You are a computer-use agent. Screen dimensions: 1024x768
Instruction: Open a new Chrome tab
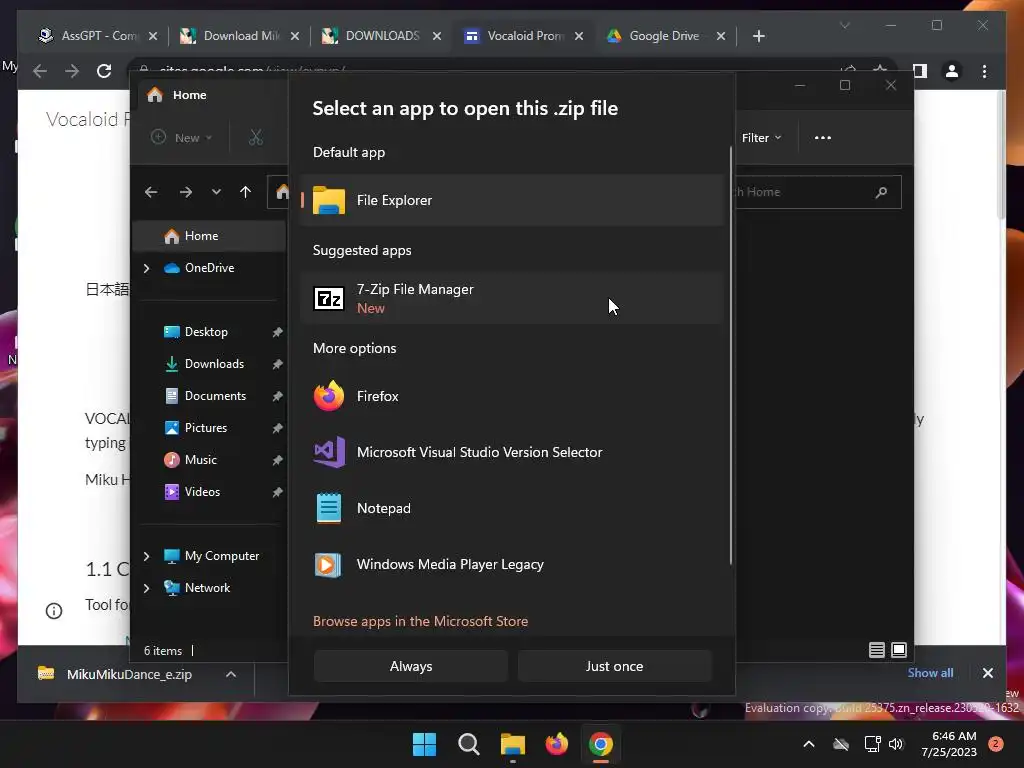pyautogui.click(x=758, y=36)
